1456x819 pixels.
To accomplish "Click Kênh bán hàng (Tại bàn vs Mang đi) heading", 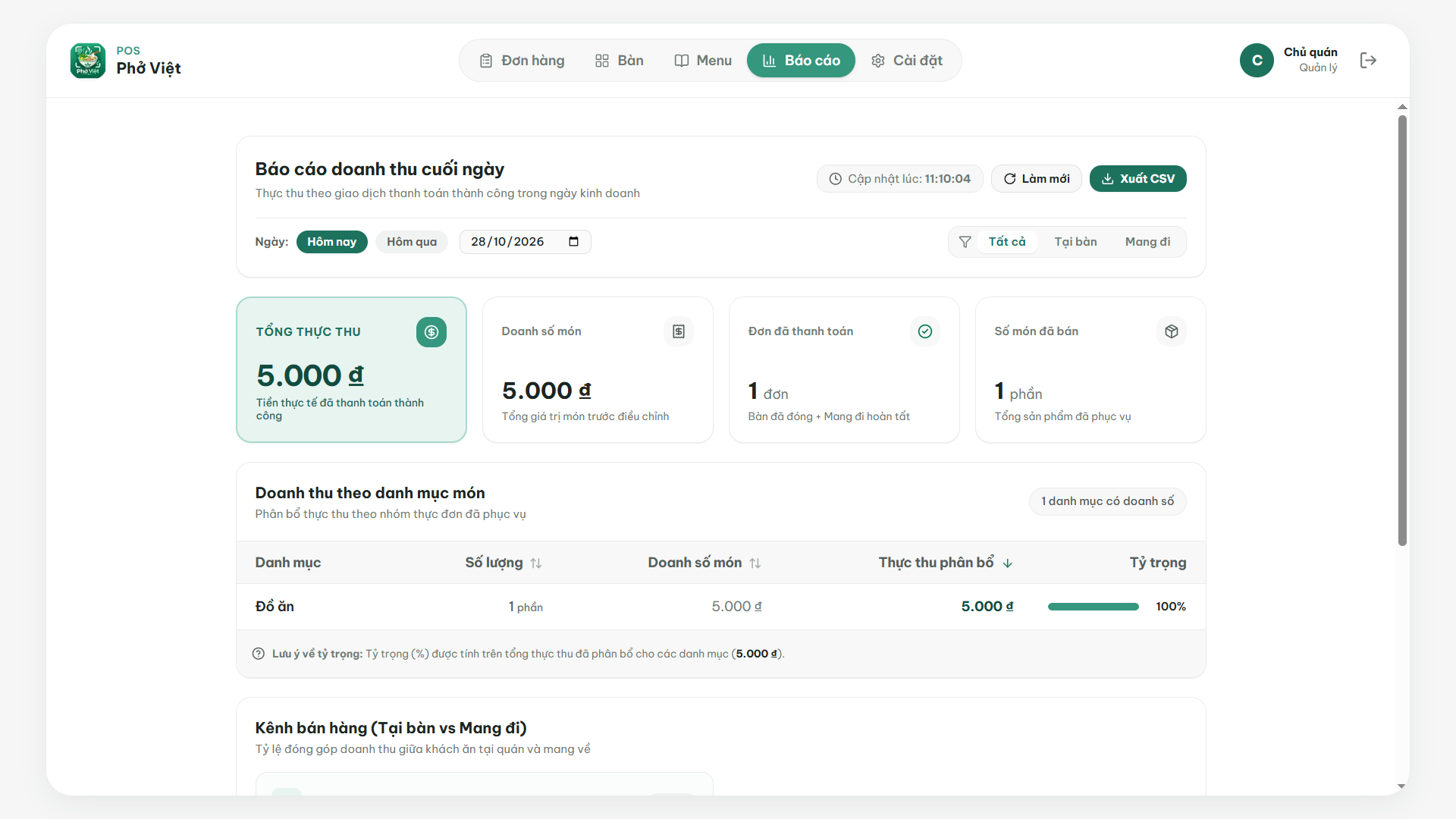I will pos(391,728).
